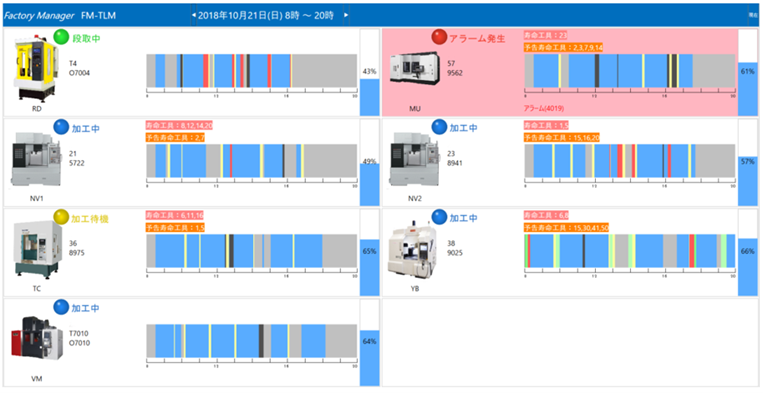Image resolution: width=763 pixels, height=393 pixels.
Task: Click the machine name label NV1
Action: coord(37,198)
